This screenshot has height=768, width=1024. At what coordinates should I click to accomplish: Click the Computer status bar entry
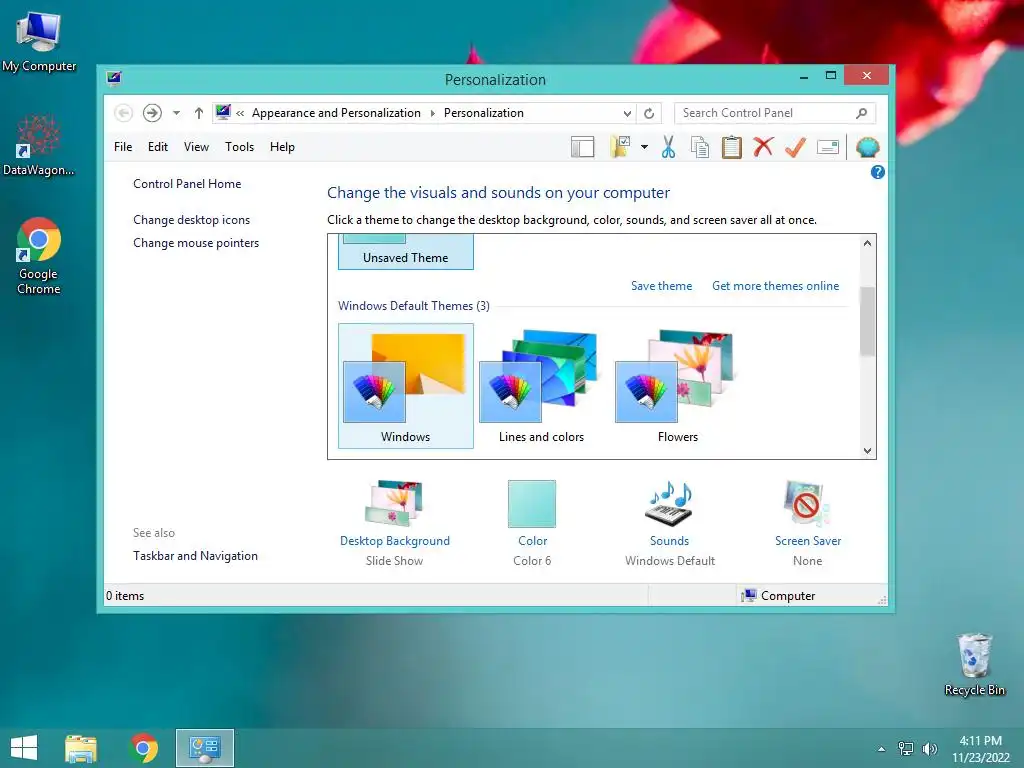(x=778, y=596)
